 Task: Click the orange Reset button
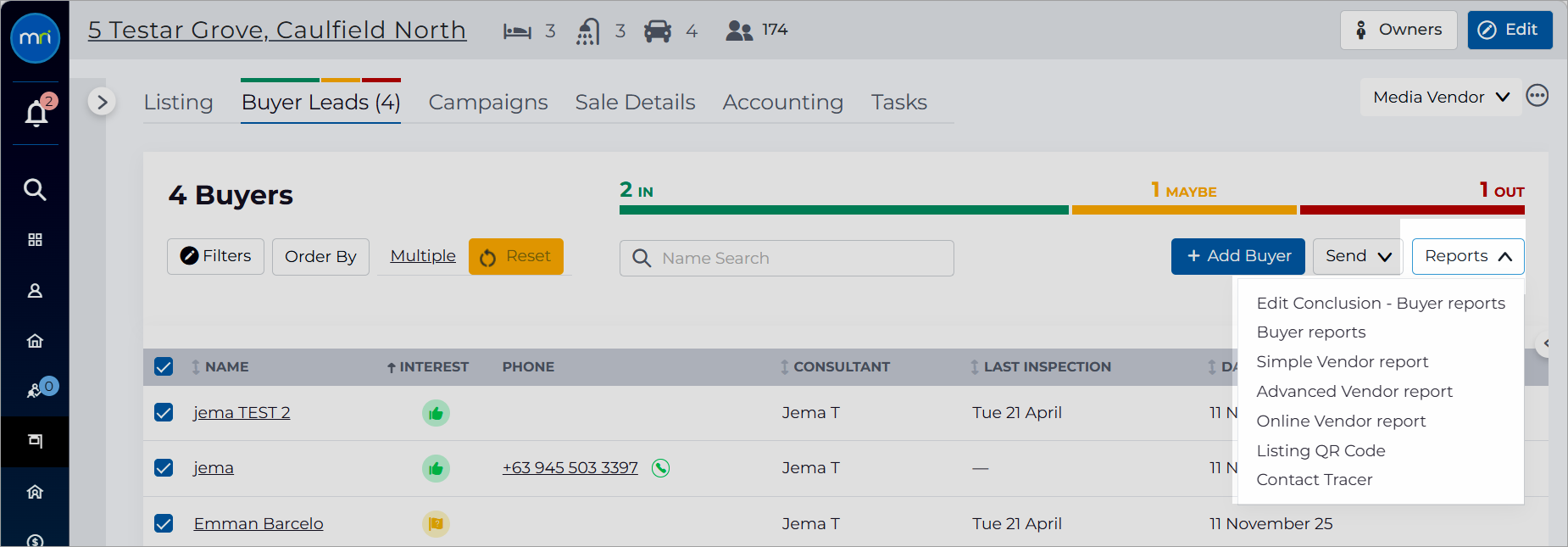[x=516, y=256]
